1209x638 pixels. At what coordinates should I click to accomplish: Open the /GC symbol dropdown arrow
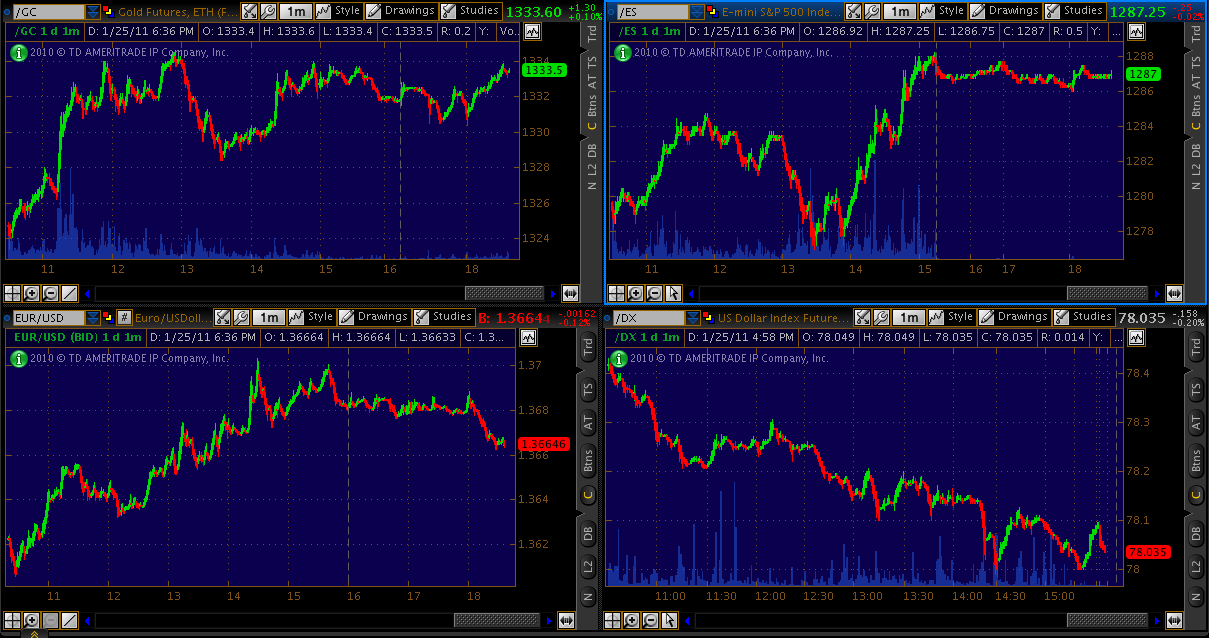click(93, 11)
